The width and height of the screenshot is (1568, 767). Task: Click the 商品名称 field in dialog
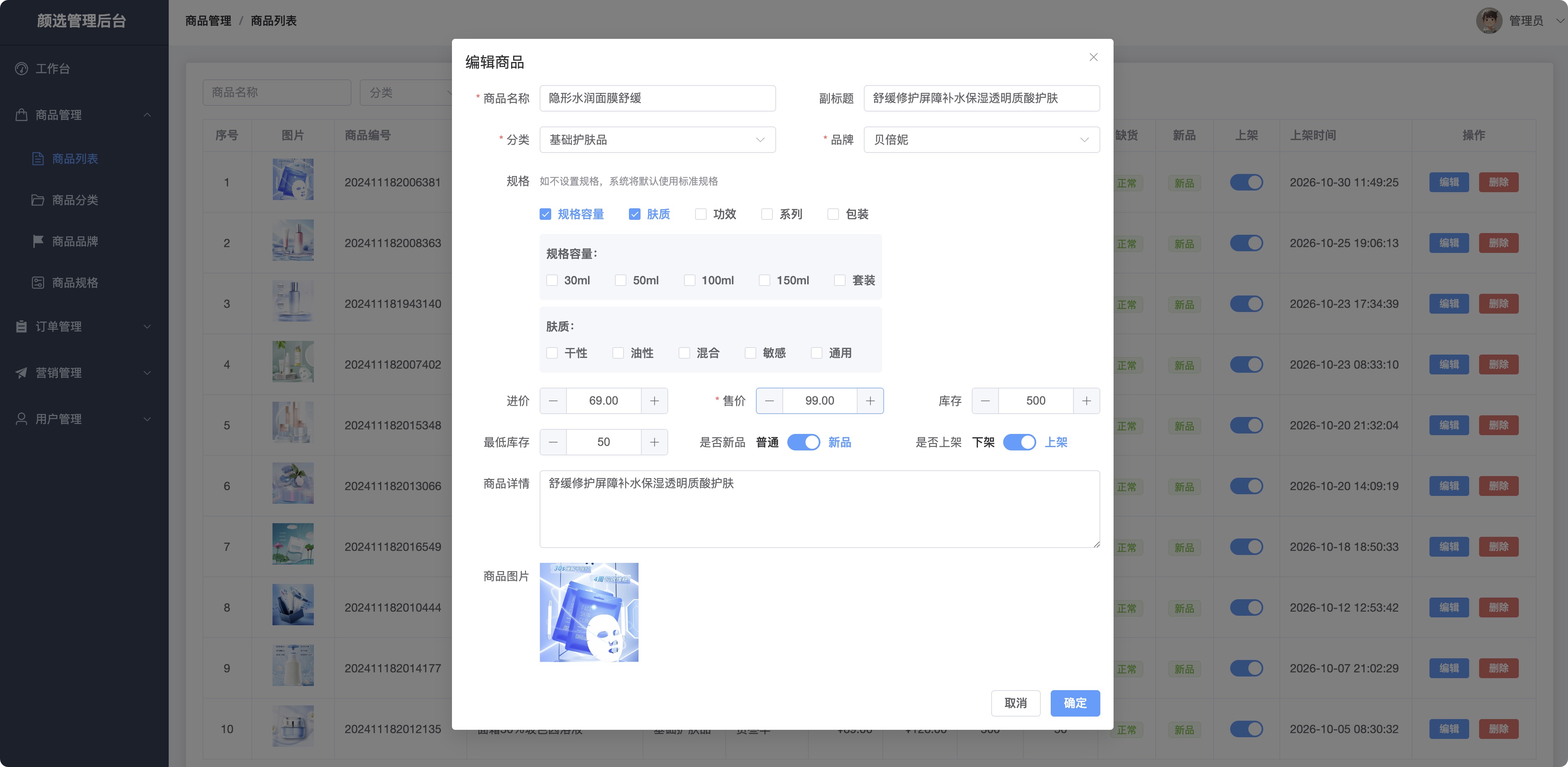[x=657, y=98]
